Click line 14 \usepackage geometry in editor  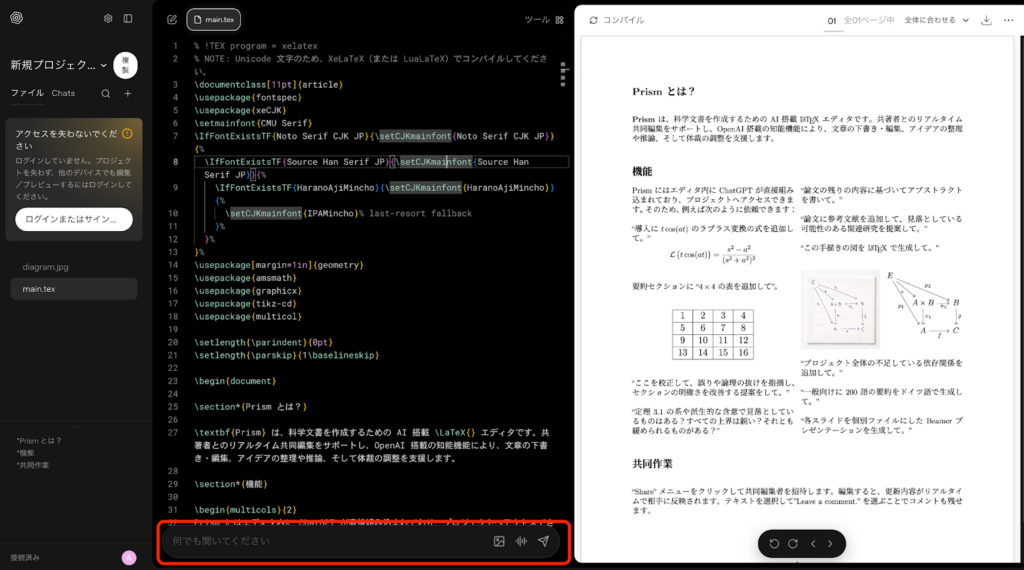[279, 265]
